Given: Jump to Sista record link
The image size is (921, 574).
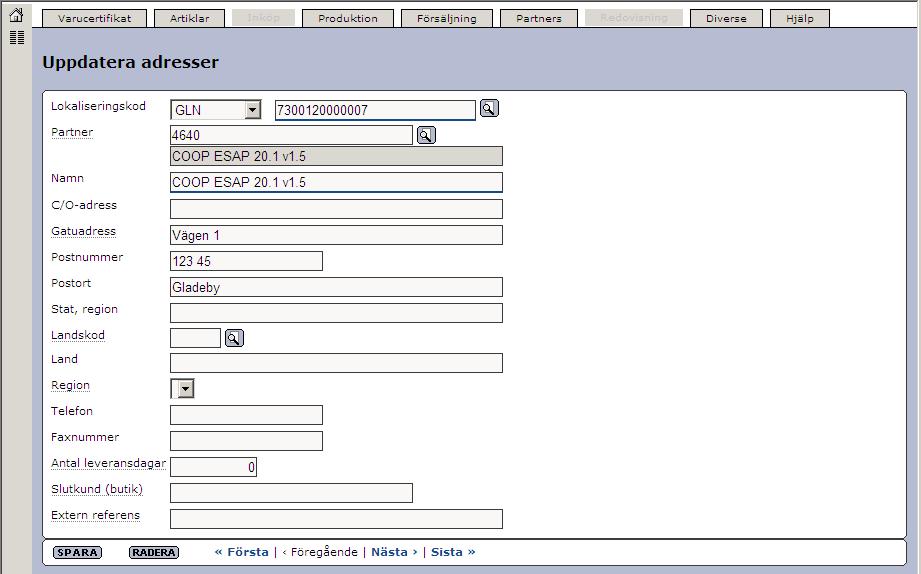Looking at the screenshot, I should [x=453, y=552].
